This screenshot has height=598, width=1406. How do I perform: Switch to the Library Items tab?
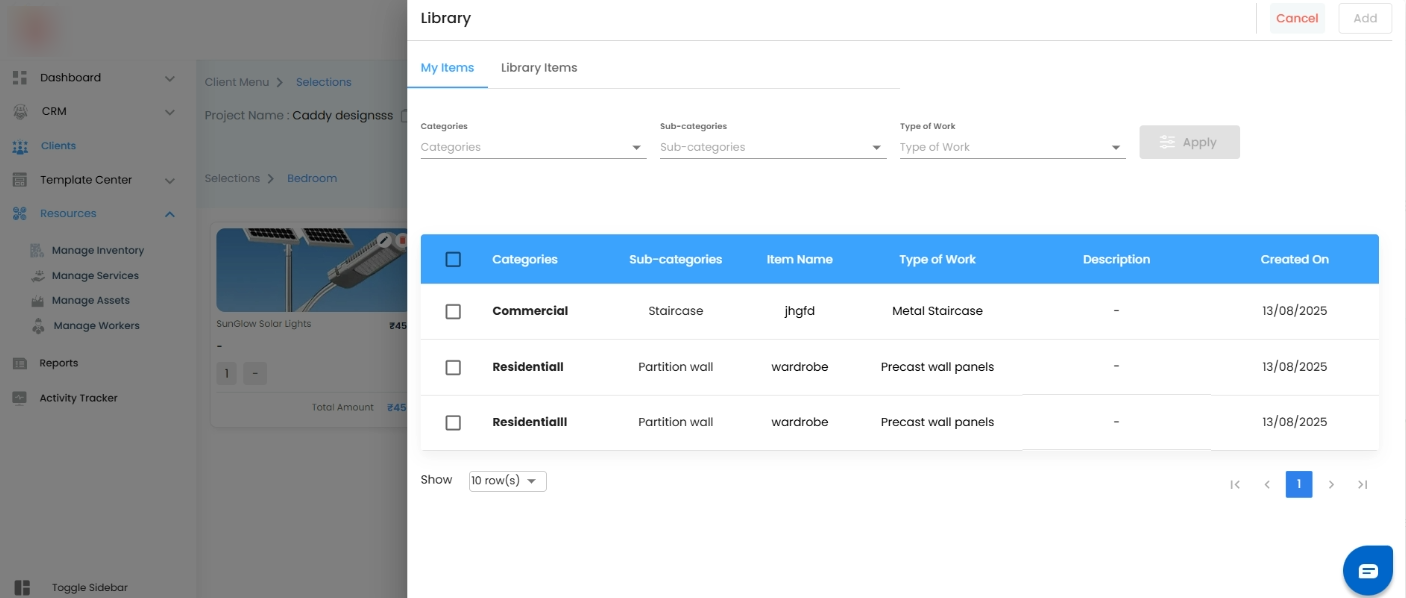coord(539,68)
